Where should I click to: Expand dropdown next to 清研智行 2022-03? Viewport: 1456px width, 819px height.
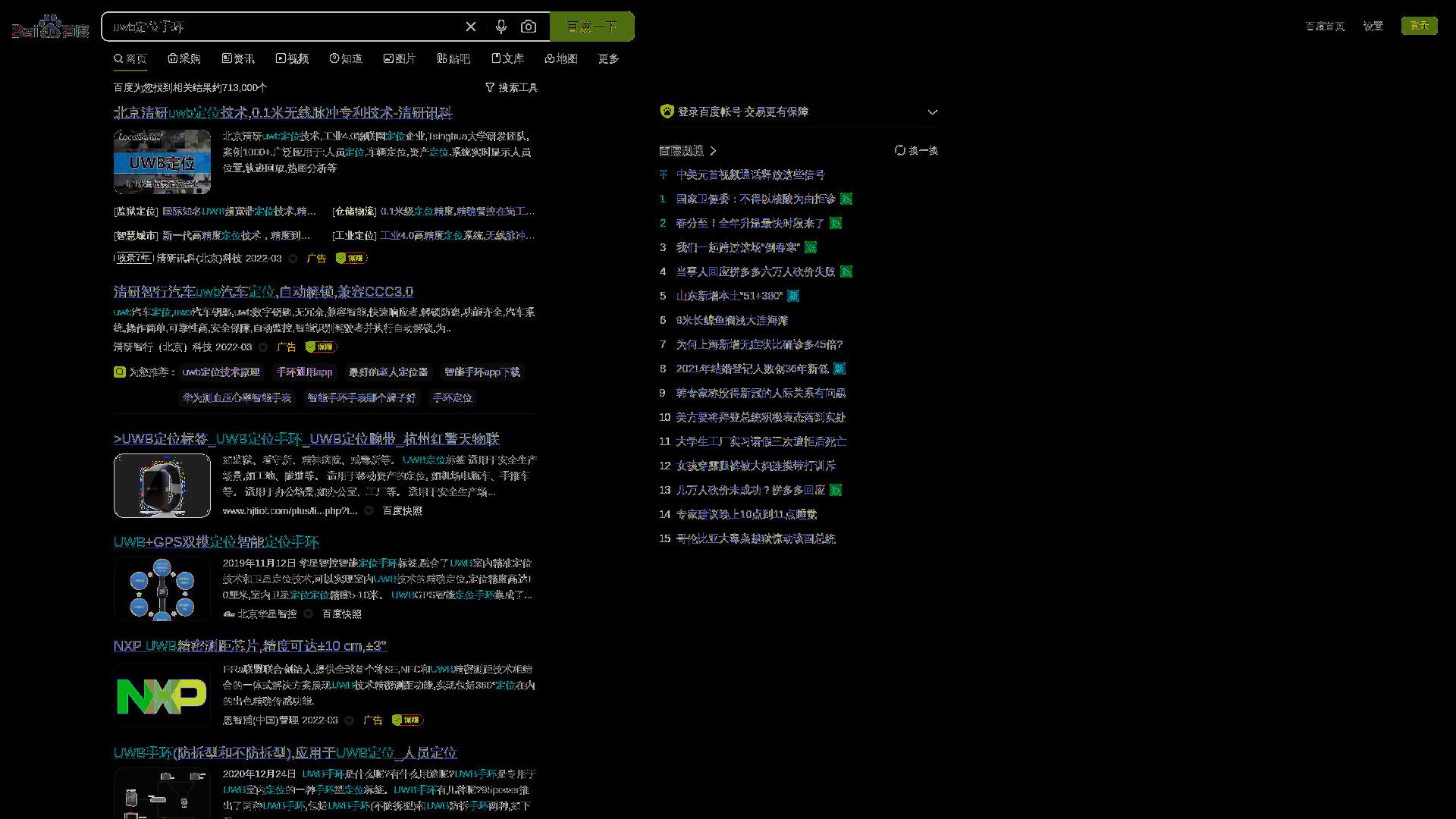tap(263, 347)
